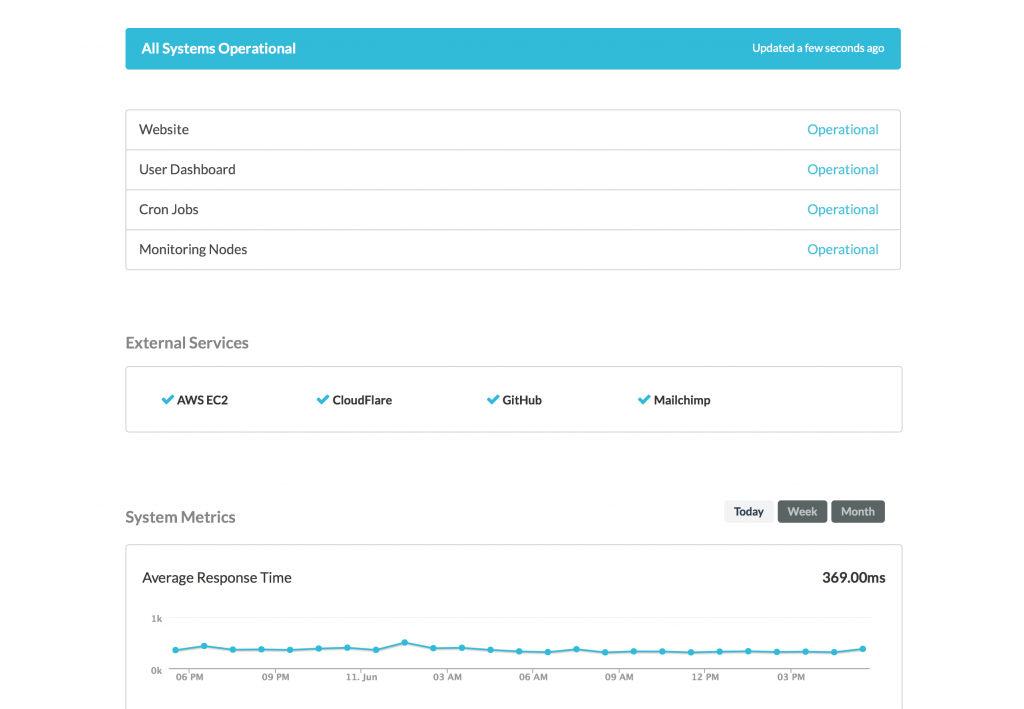The width and height of the screenshot is (1024, 709).
Task: Click the Mailchimp checkmark icon
Action: point(644,400)
